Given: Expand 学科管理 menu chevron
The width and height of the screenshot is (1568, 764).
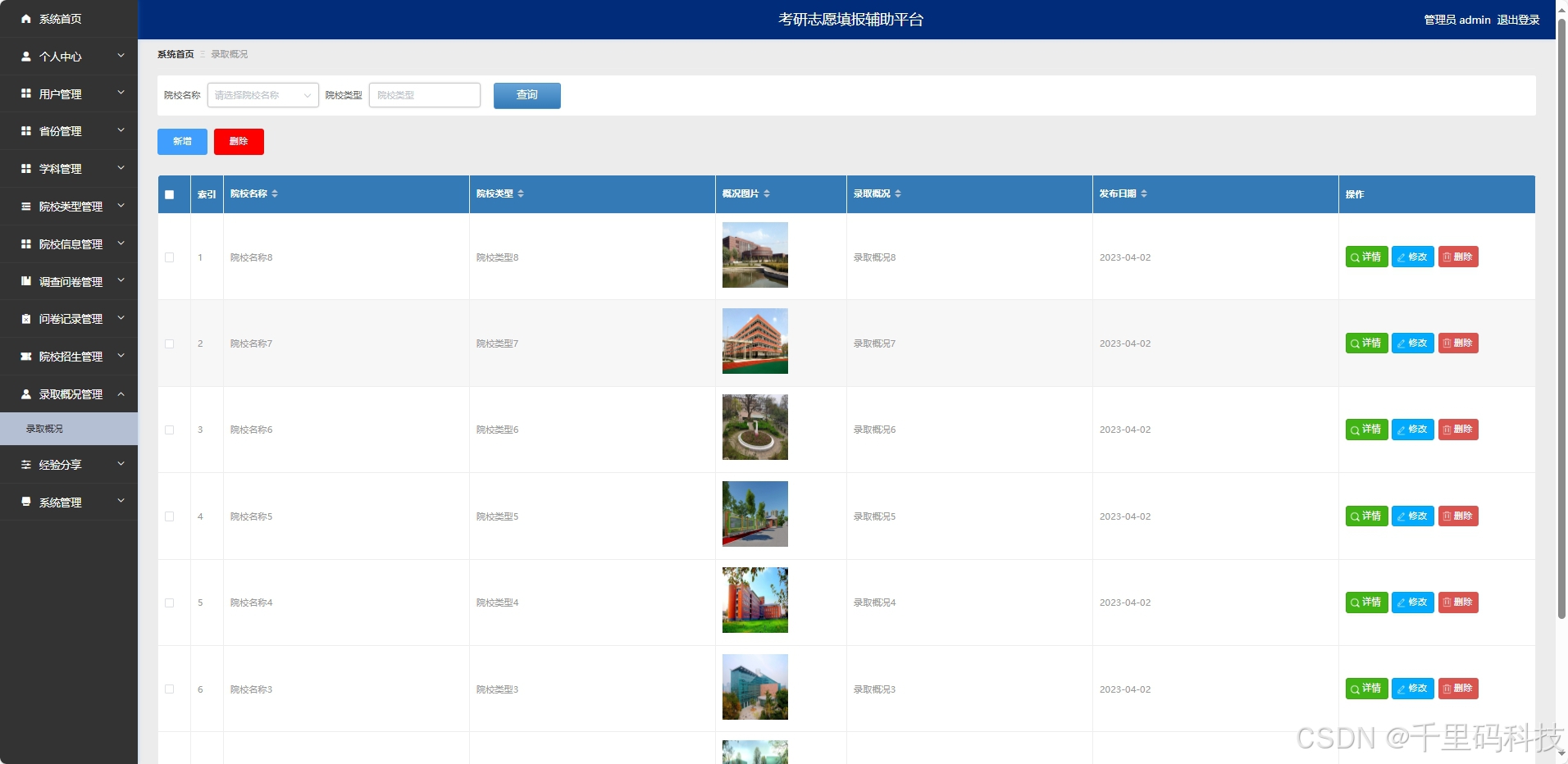Looking at the screenshot, I should (121, 168).
